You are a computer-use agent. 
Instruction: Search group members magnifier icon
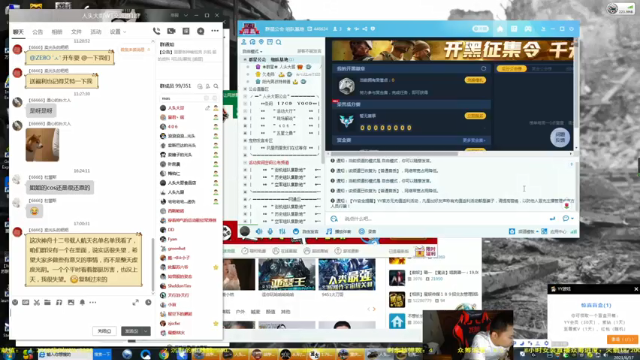(x=216, y=86)
